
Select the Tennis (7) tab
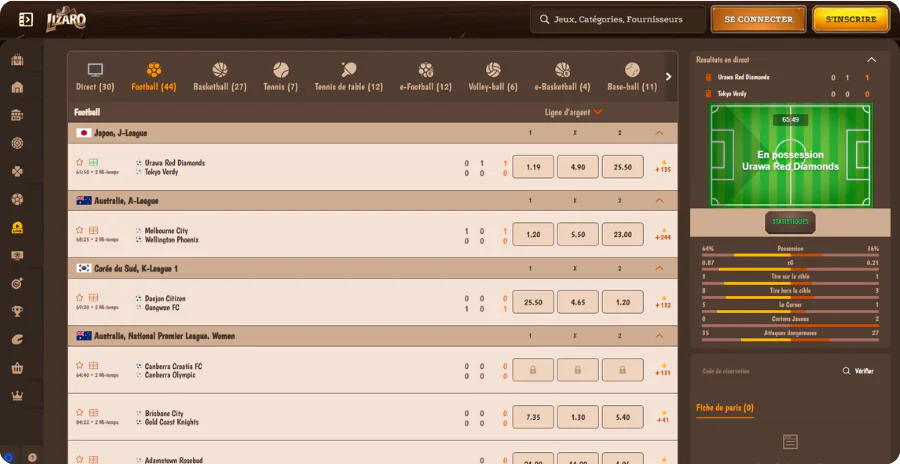click(x=281, y=78)
